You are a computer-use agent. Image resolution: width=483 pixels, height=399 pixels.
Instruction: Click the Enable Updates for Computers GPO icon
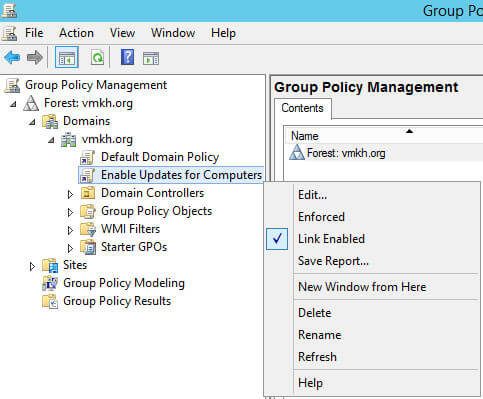pos(88,175)
